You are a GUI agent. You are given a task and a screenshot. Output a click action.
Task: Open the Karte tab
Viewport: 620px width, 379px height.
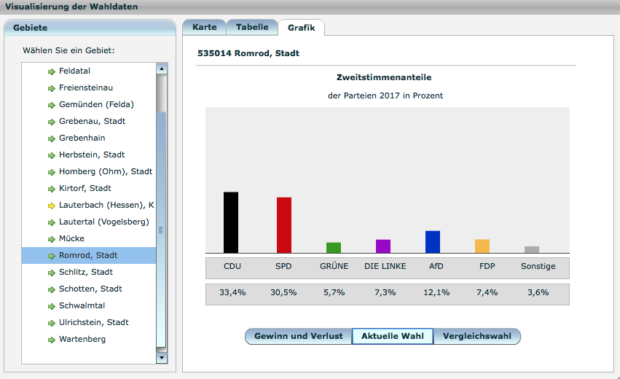[204, 27]
